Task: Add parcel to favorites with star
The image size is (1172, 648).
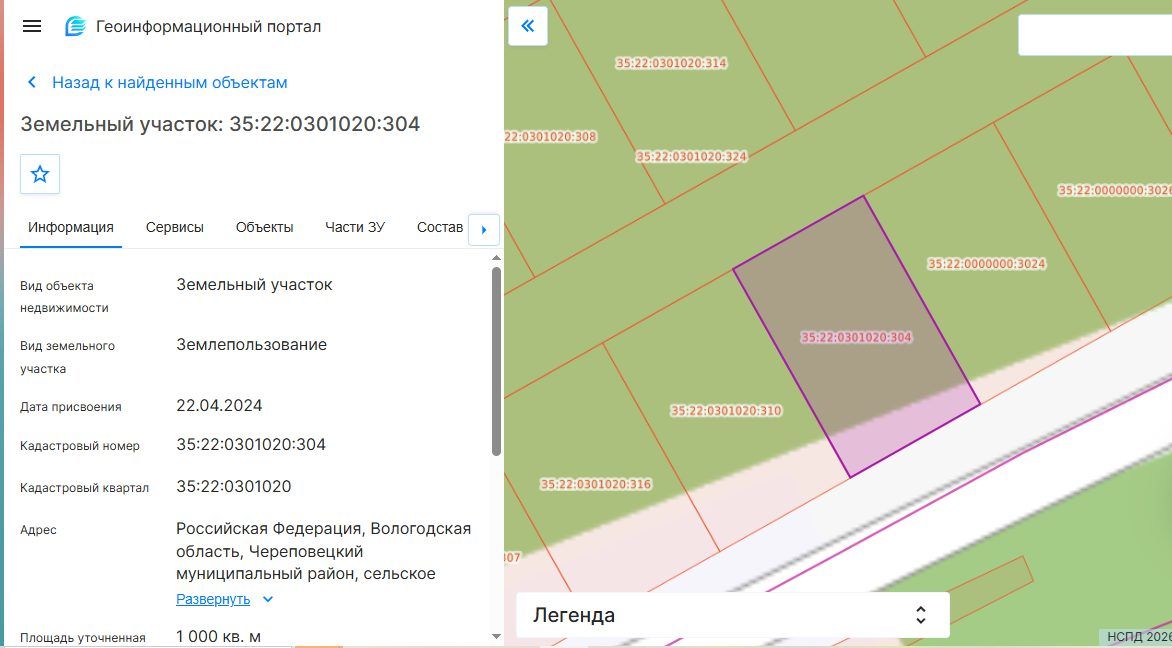Action: 40,174
